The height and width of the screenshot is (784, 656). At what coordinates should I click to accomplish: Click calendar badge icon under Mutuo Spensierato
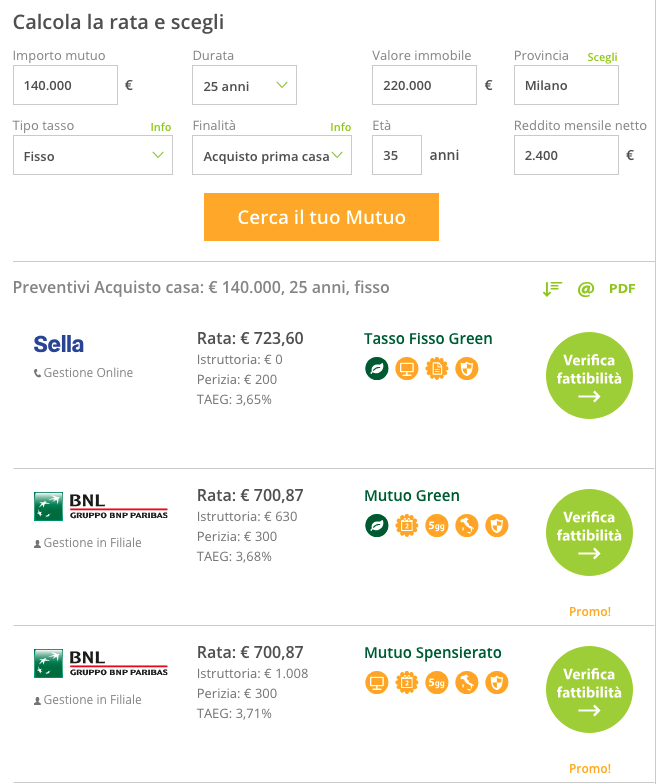click(406, 682)
